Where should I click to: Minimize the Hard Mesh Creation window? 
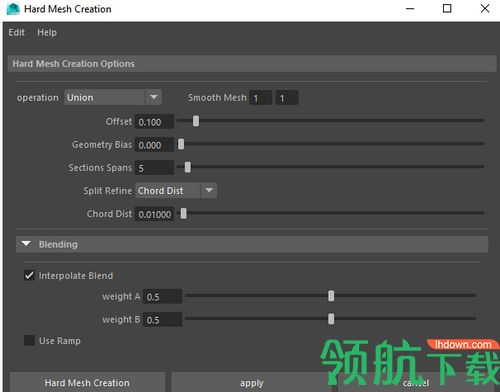(x=410, y=9)
